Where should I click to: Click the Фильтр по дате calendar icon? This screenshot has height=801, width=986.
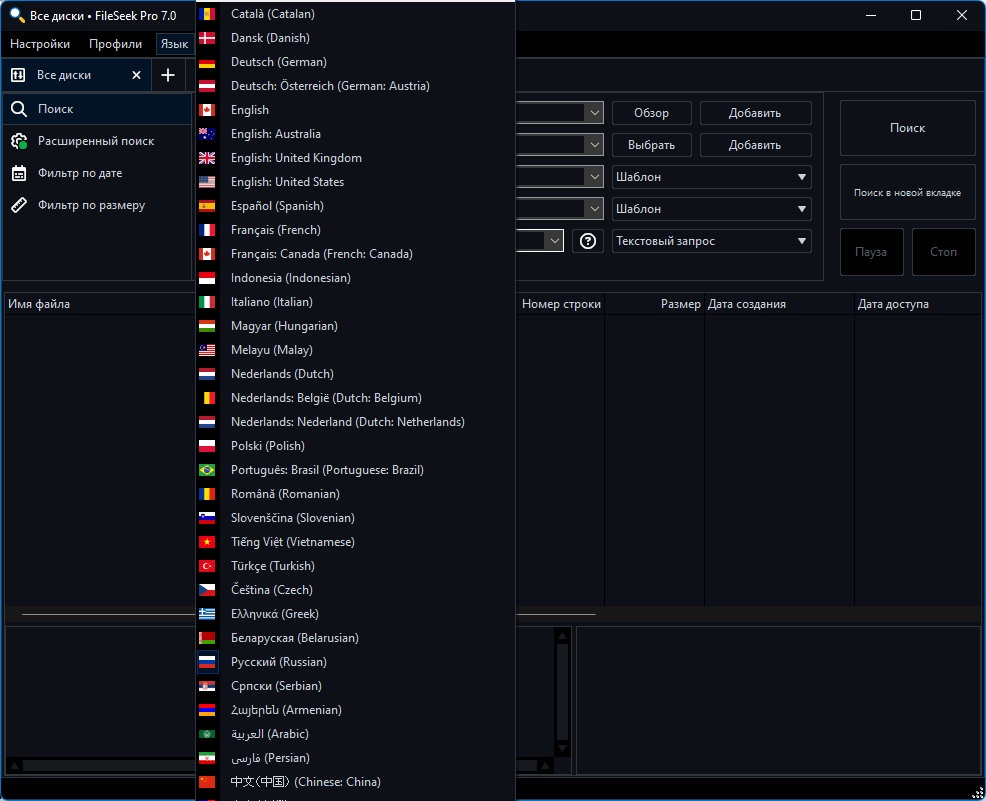pyautogui.click(x=19, y=173)
